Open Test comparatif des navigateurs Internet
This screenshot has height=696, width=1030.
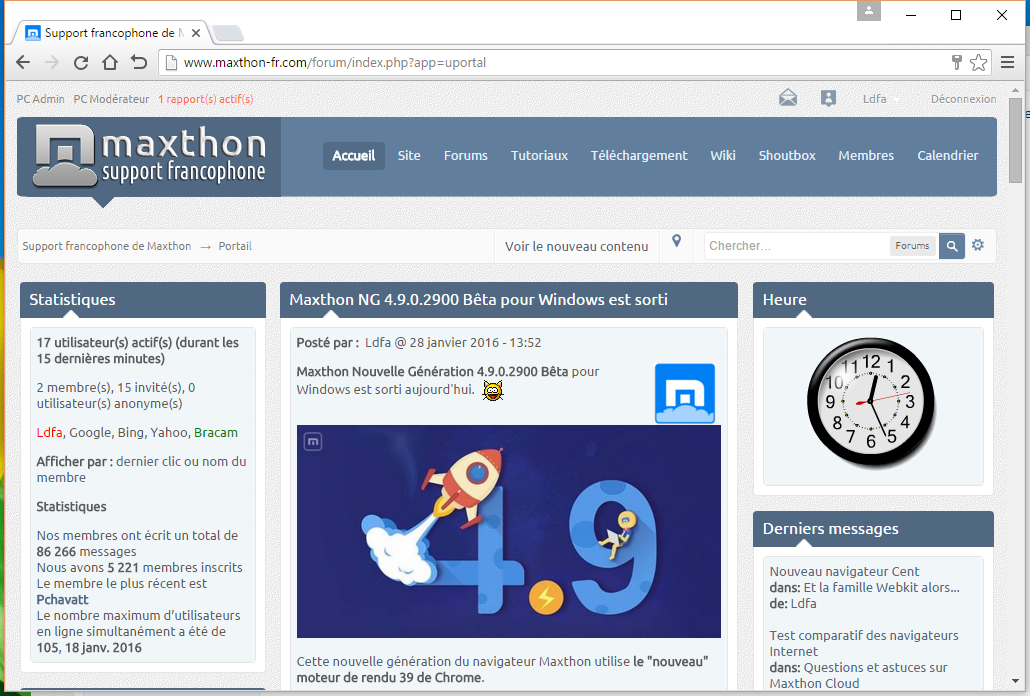pos(864,643)
